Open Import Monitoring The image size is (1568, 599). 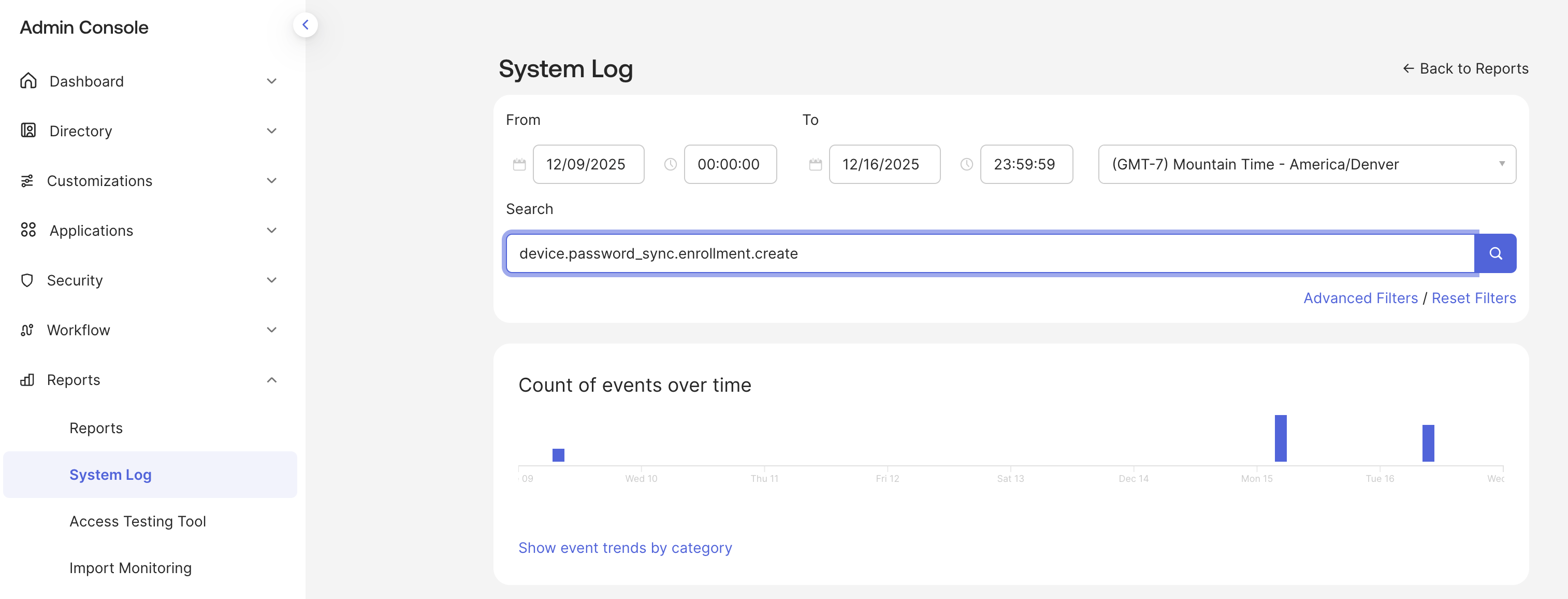pos(130,568)
